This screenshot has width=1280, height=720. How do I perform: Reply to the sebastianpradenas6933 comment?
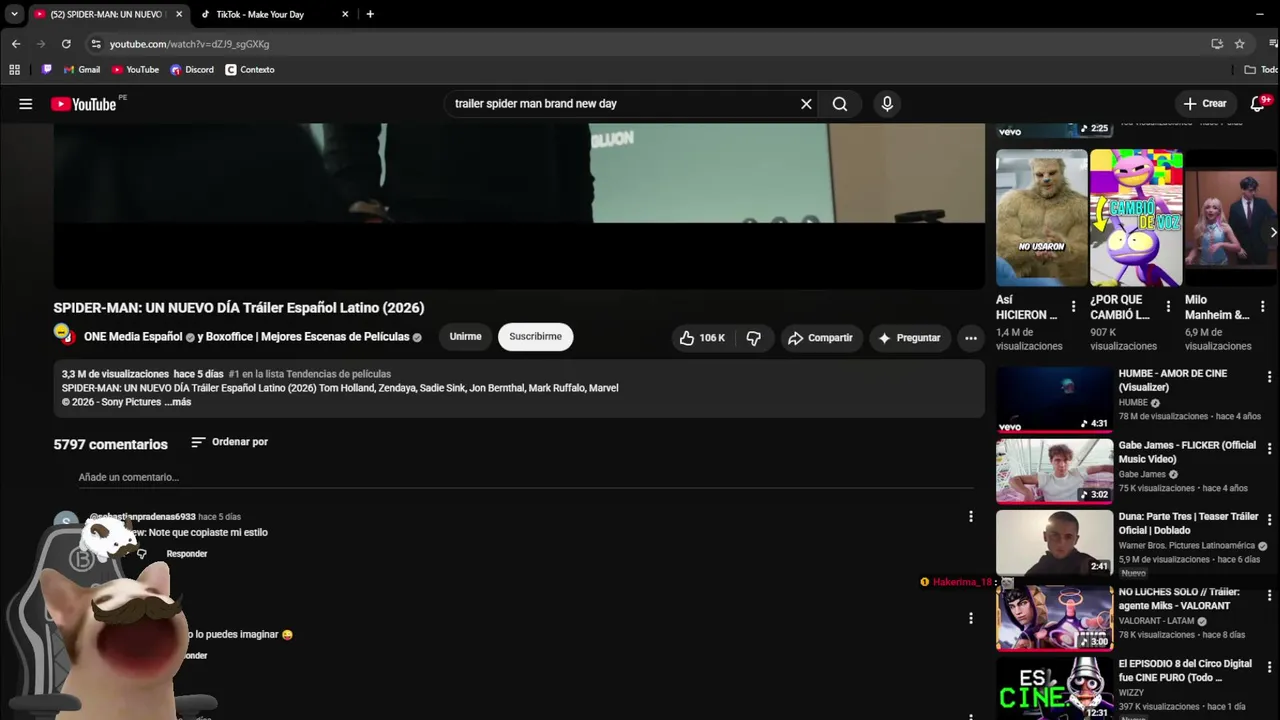point(187,554)
